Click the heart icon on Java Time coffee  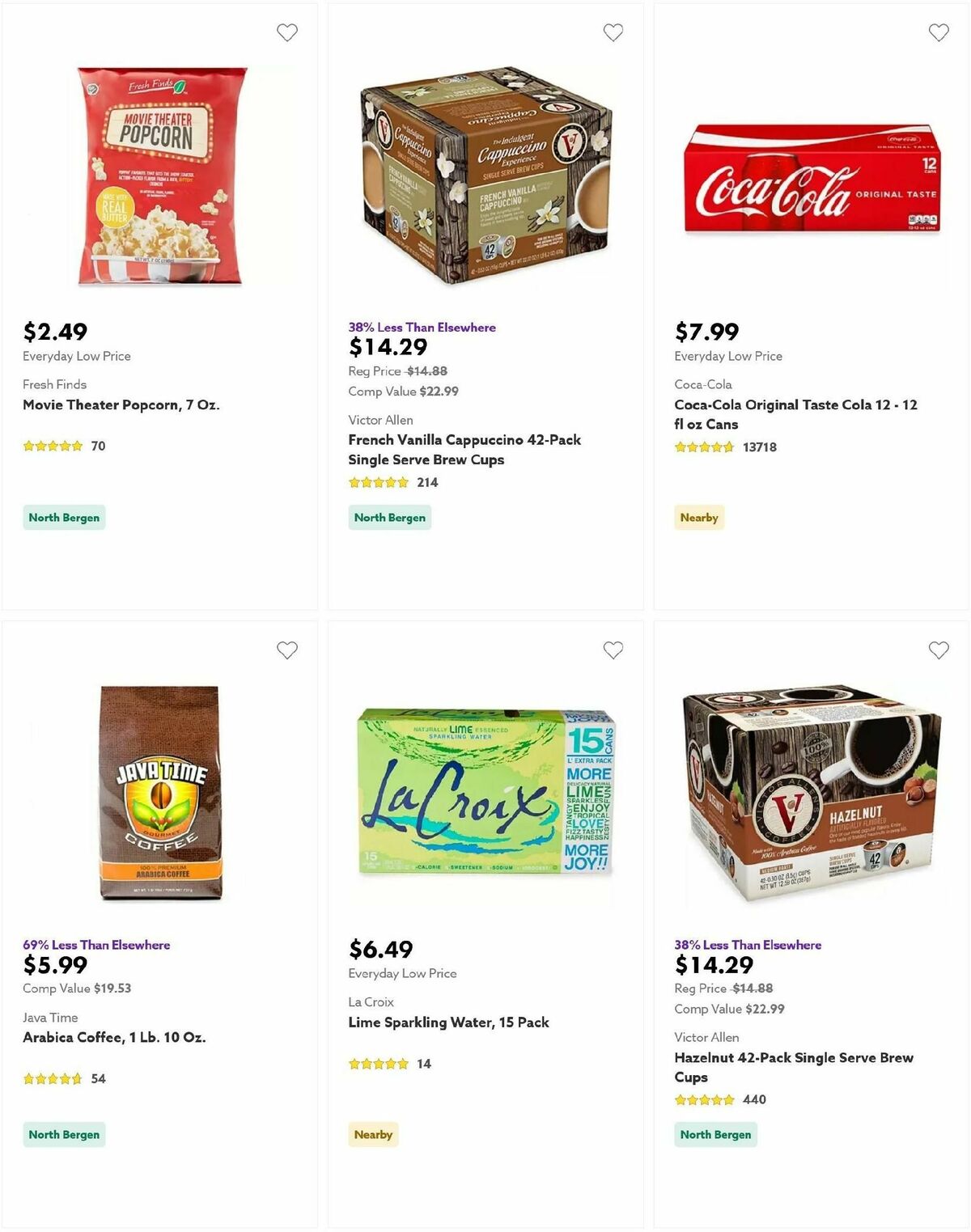(x=287, y=650)
